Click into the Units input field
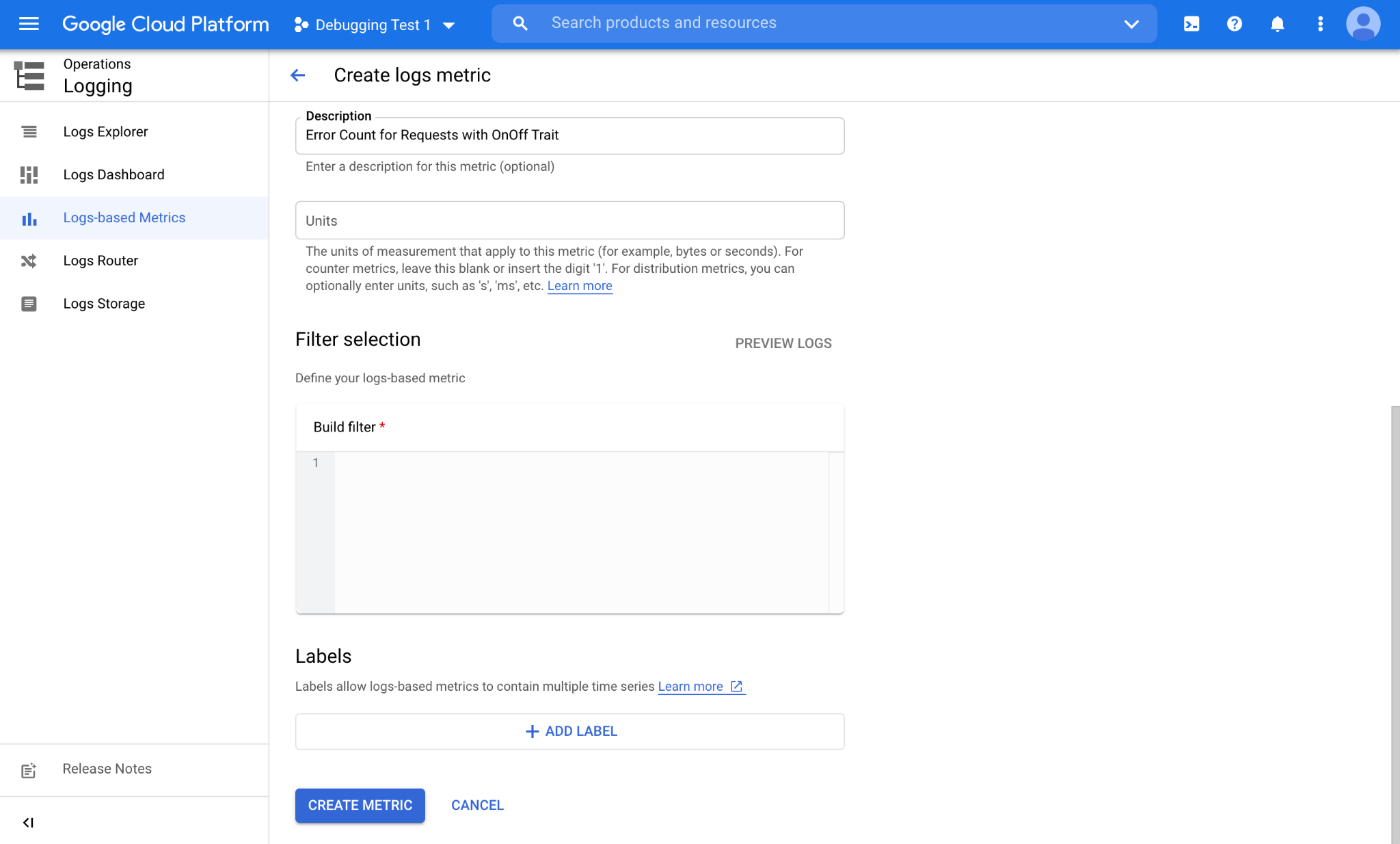The width and height of the screenshot is (1400, 844). [569, 220]
